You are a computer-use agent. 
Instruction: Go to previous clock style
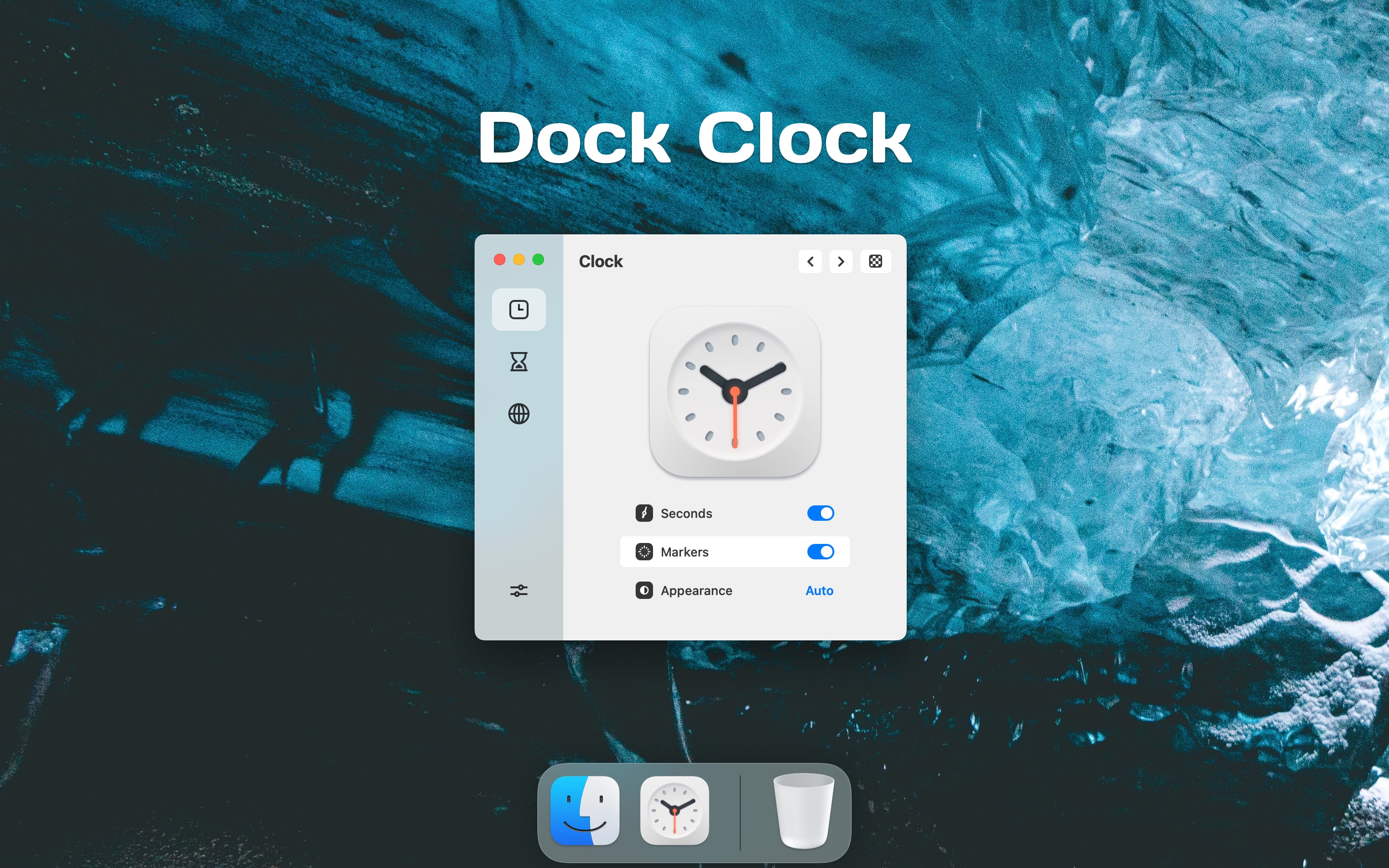click(x=810, y=262)
